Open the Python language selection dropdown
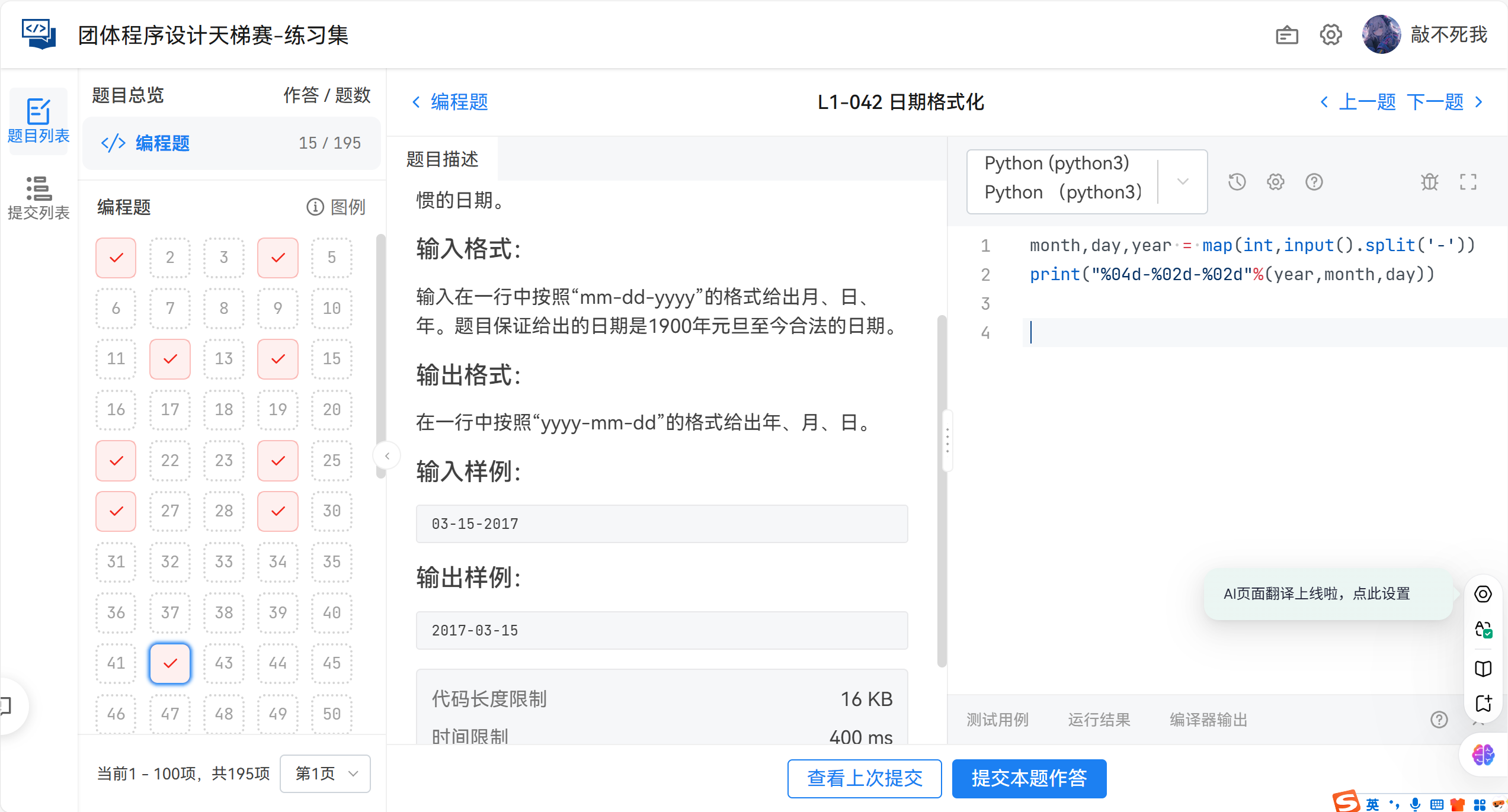 (x=1182, y=181)
